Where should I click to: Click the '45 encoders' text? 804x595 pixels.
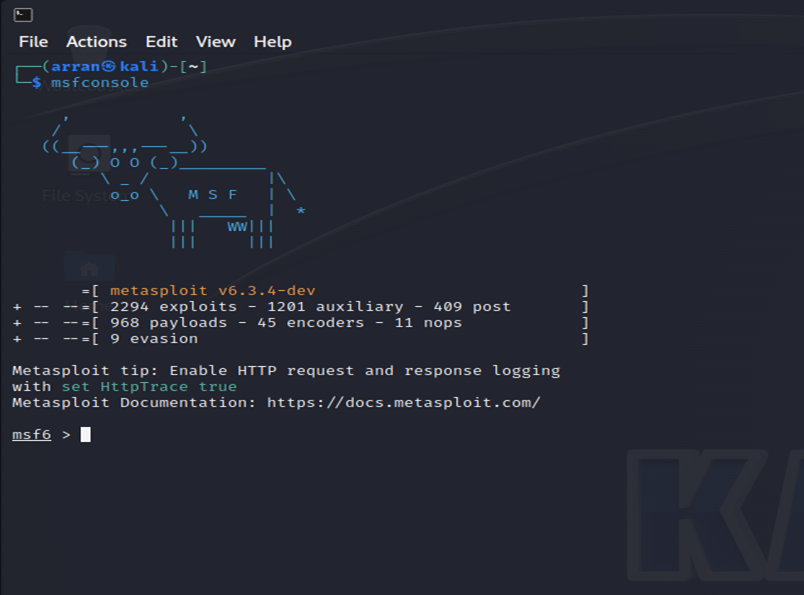(311, 323)
